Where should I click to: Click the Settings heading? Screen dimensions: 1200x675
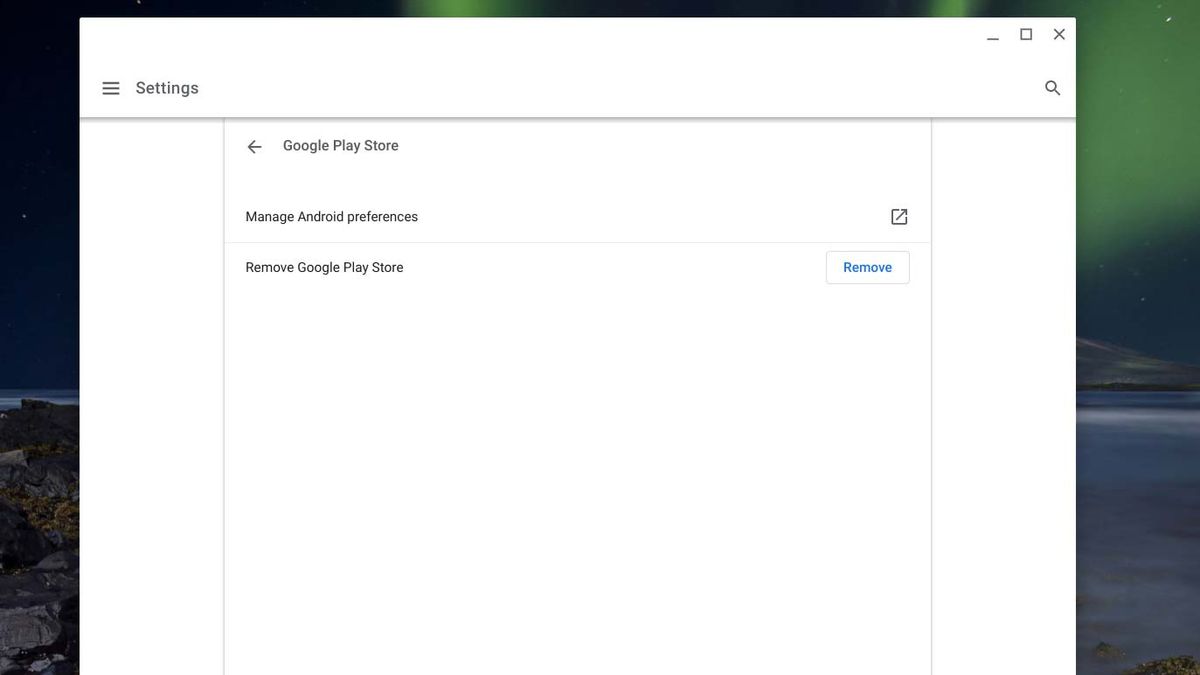(167, 88)
